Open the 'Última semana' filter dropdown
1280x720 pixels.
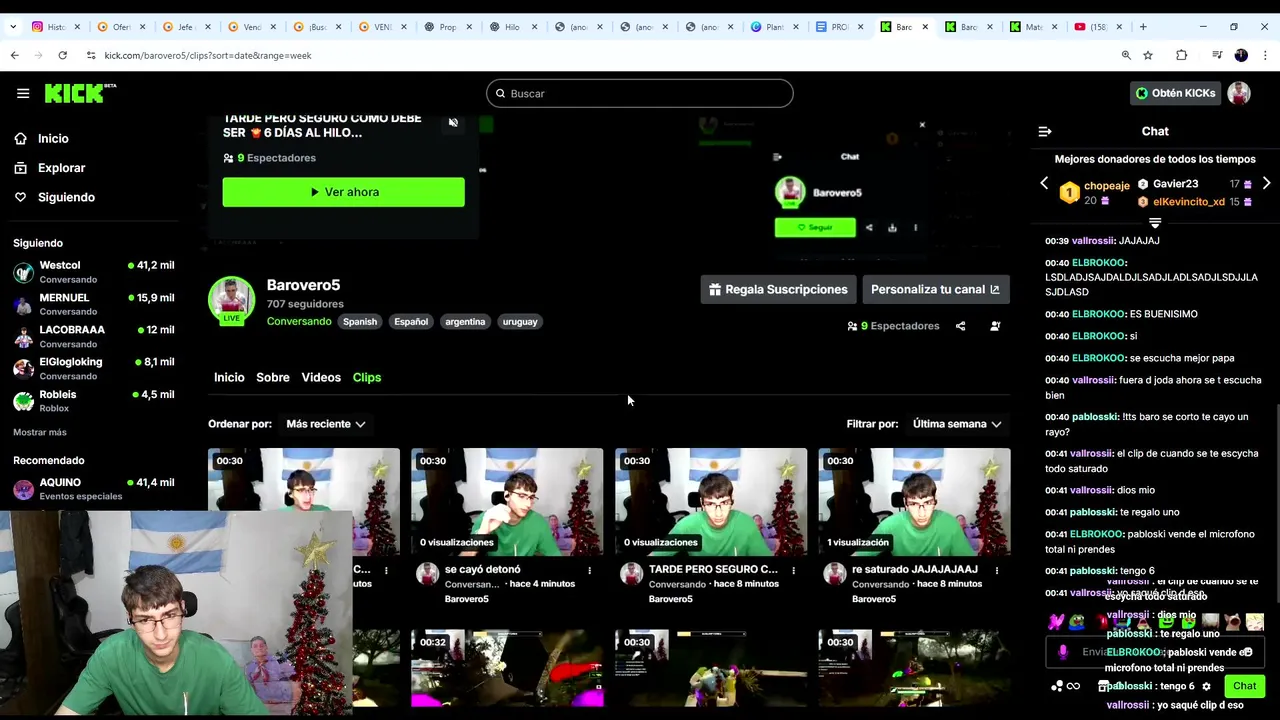(x=957, y=424)
